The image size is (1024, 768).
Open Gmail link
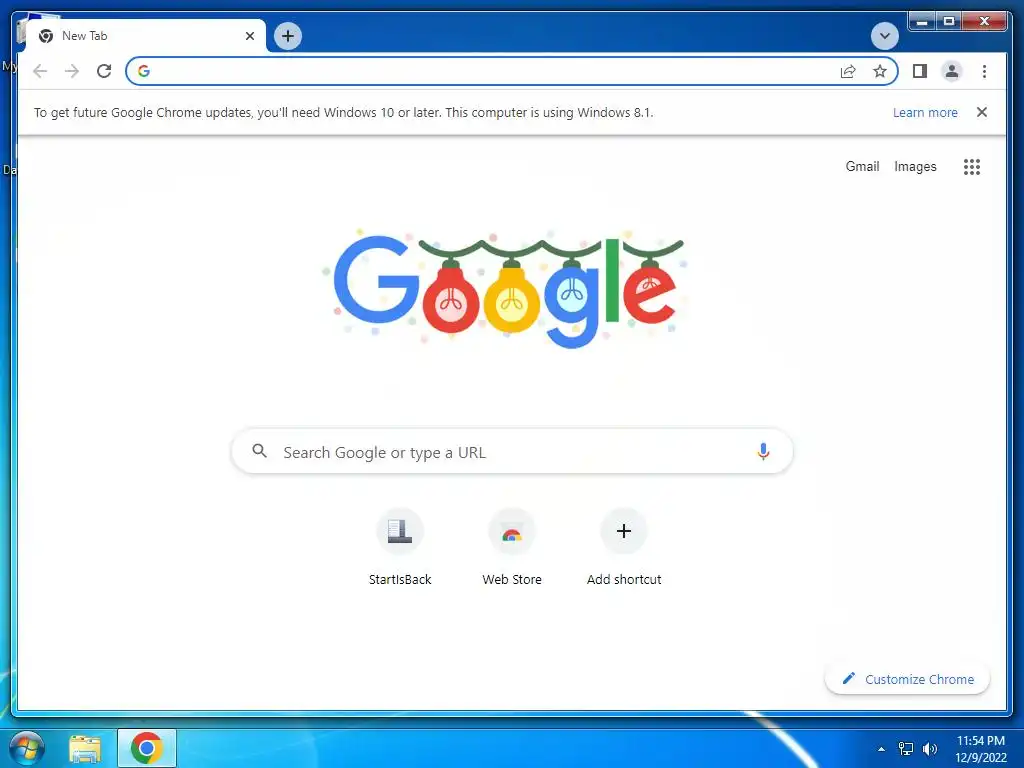[x=862, y=167]
